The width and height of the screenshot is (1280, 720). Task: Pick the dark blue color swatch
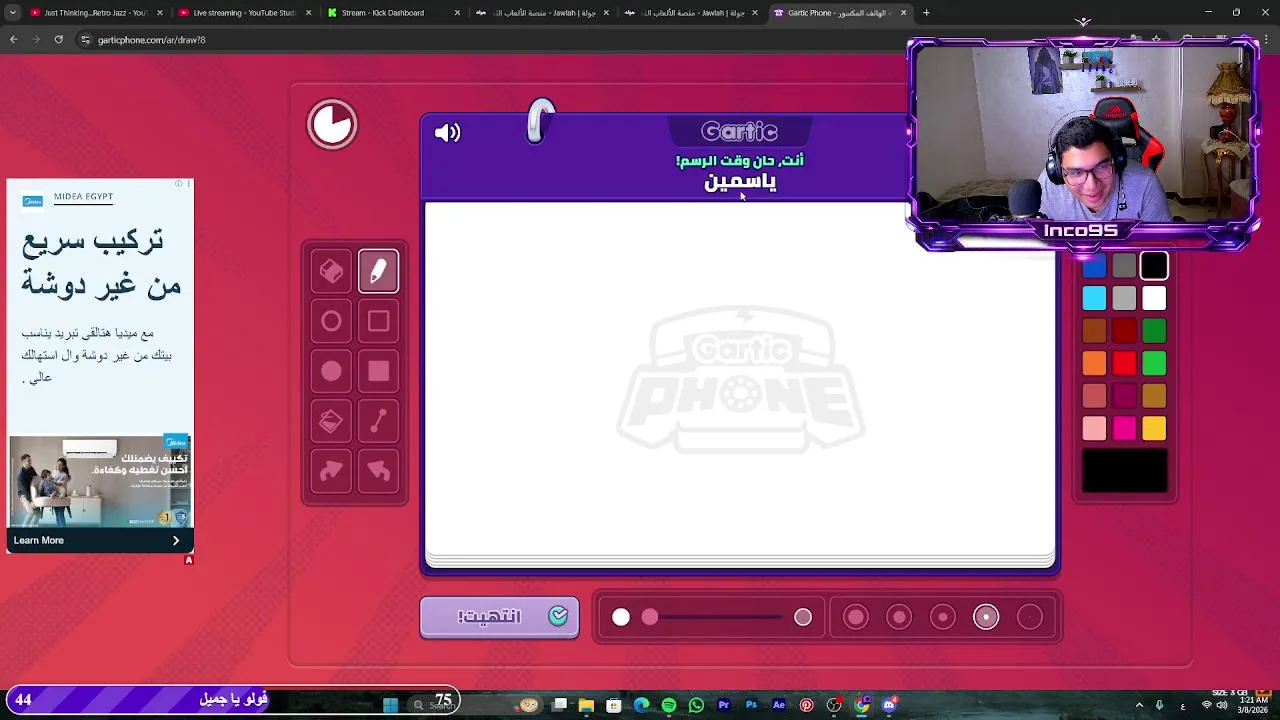[x=1094, y=265]
